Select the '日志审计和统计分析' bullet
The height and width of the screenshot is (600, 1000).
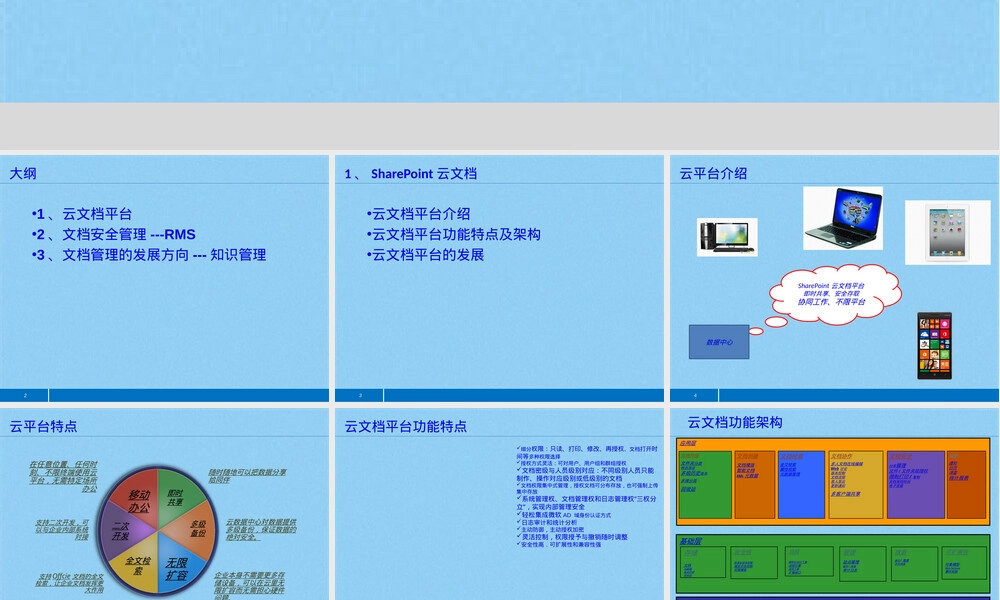click(x=547, y=522)
